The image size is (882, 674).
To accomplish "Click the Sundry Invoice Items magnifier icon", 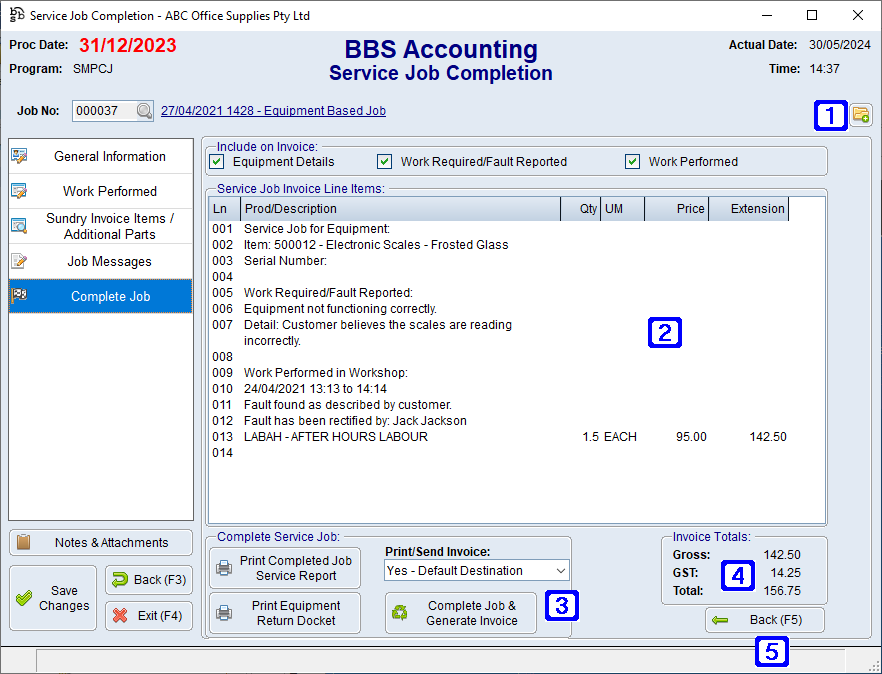I will [x=22, y=225].
